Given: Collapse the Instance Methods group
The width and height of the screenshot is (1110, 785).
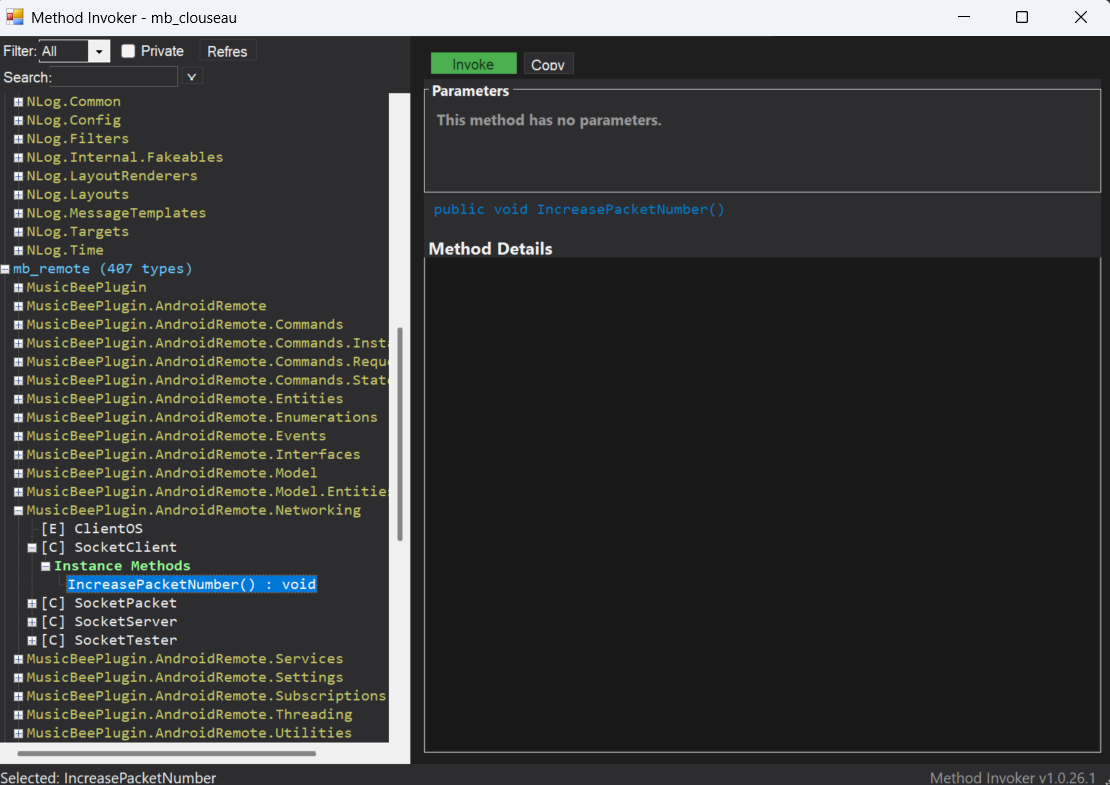Looking at the screenshot, I should click(46, 566).
